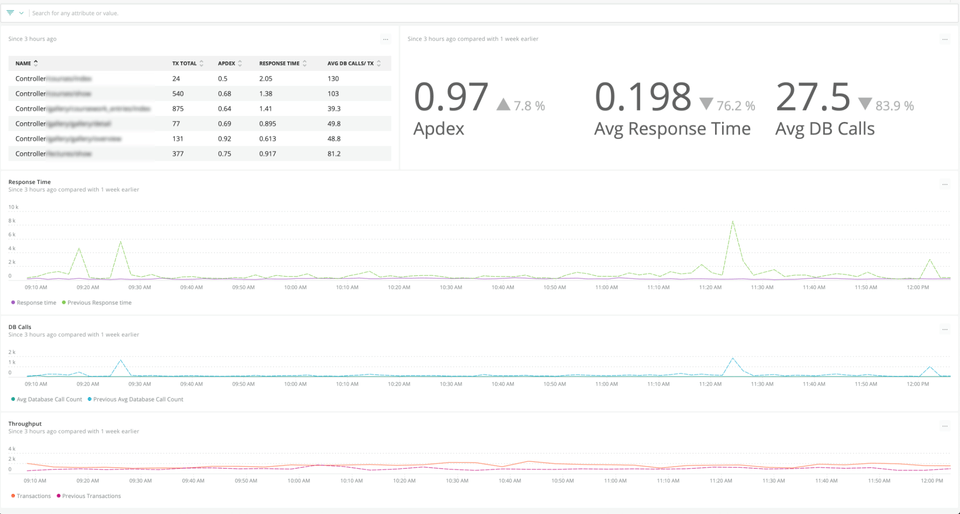This screenshot has width=960, height=514.
Task: Select the 0.198 Avg Response Time value
Action: (x=643, y=98)
